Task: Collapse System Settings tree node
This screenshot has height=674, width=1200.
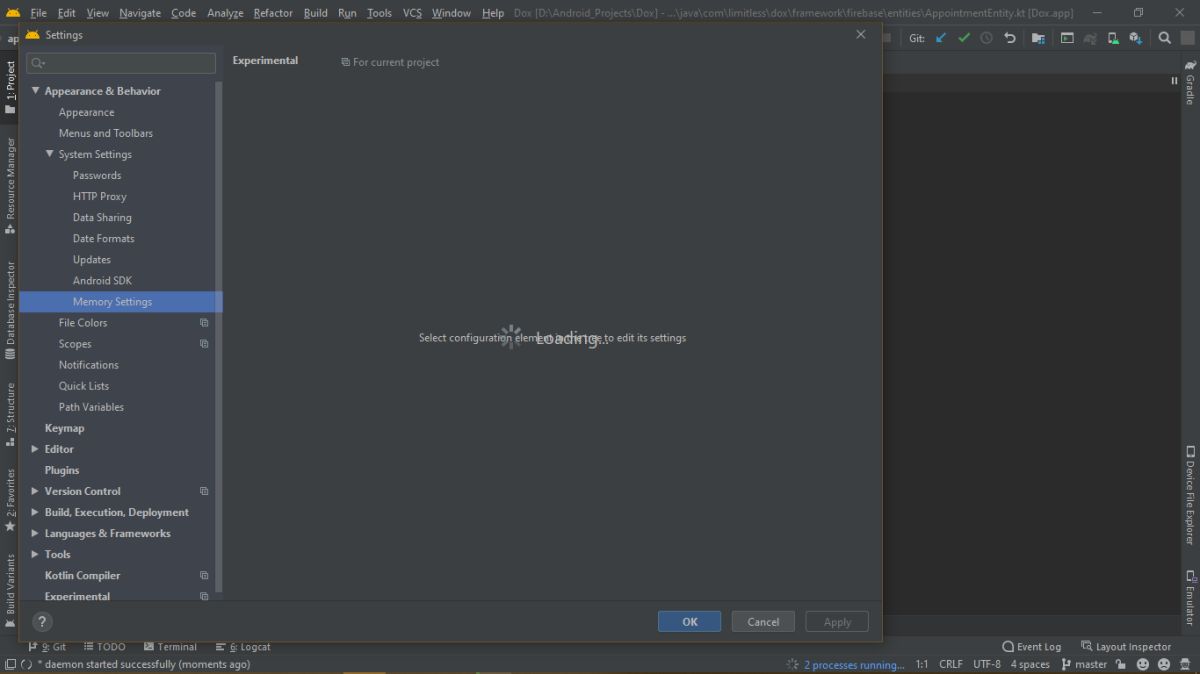Action: (49, 154)
